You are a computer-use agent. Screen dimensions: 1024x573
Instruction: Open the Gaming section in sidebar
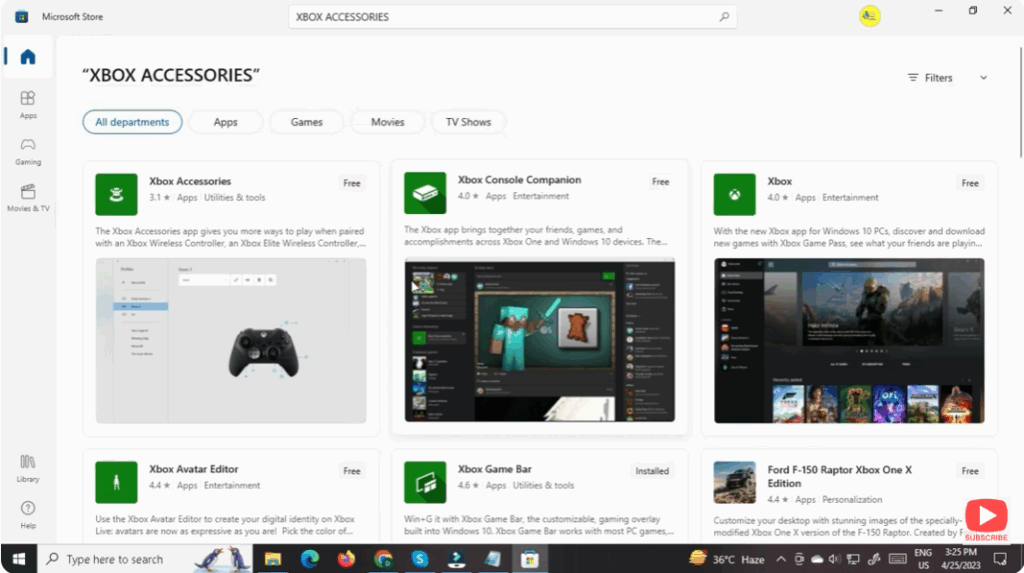coord(28,149)
